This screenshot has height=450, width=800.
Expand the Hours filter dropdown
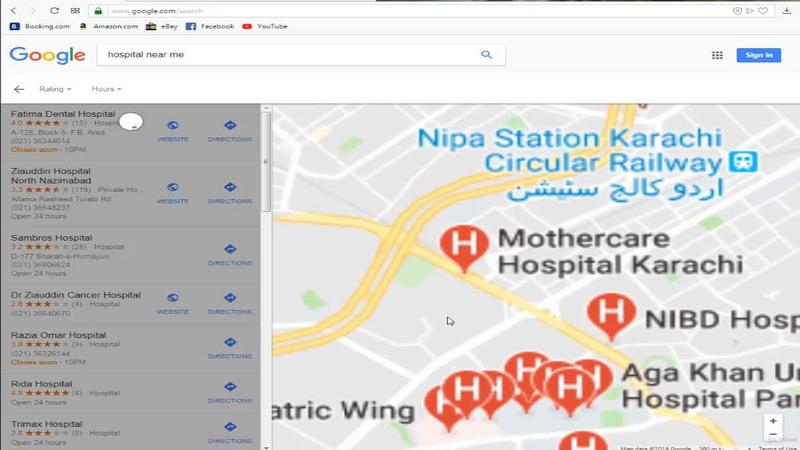[107, 89]
